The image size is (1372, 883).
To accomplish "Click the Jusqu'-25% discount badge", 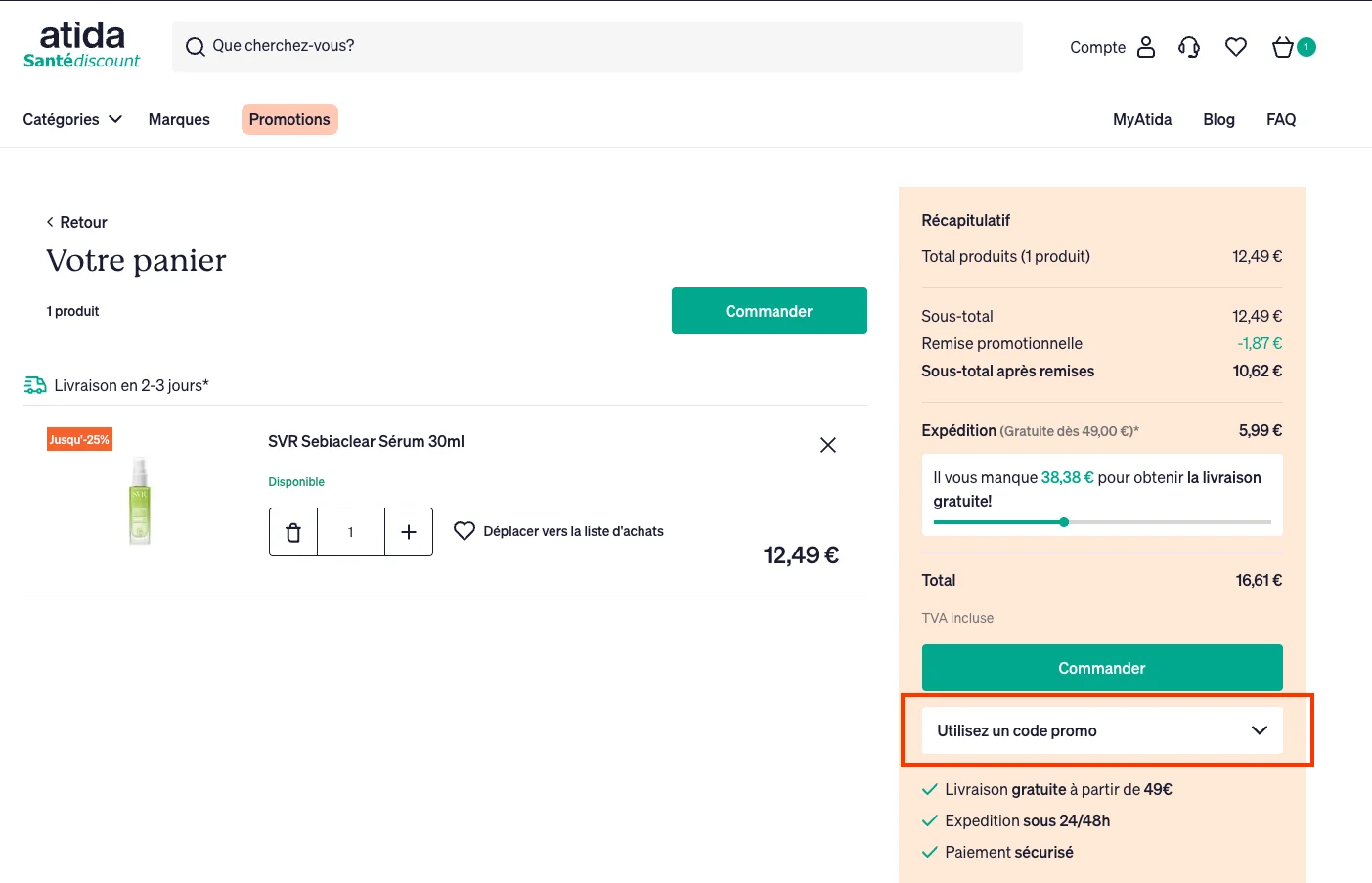I will click(x=79, y=439).
